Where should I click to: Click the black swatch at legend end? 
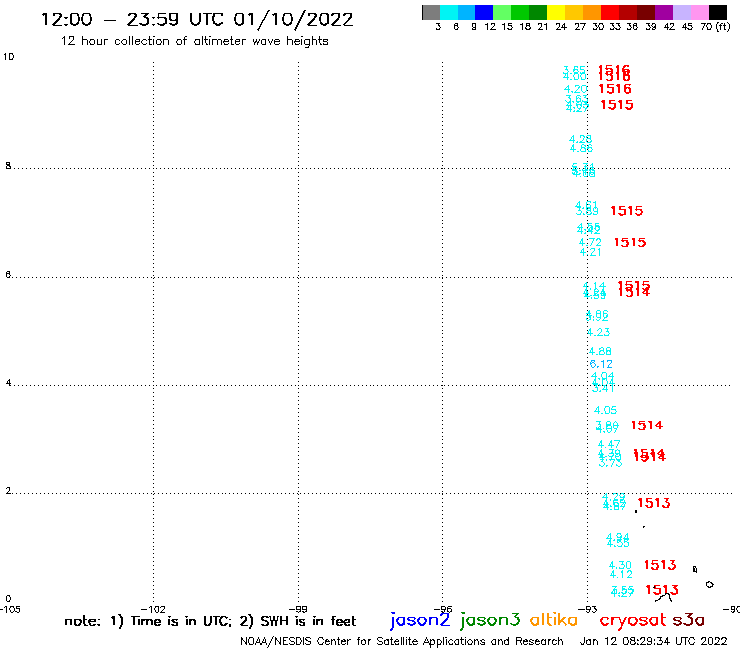[x=717, y=12]
